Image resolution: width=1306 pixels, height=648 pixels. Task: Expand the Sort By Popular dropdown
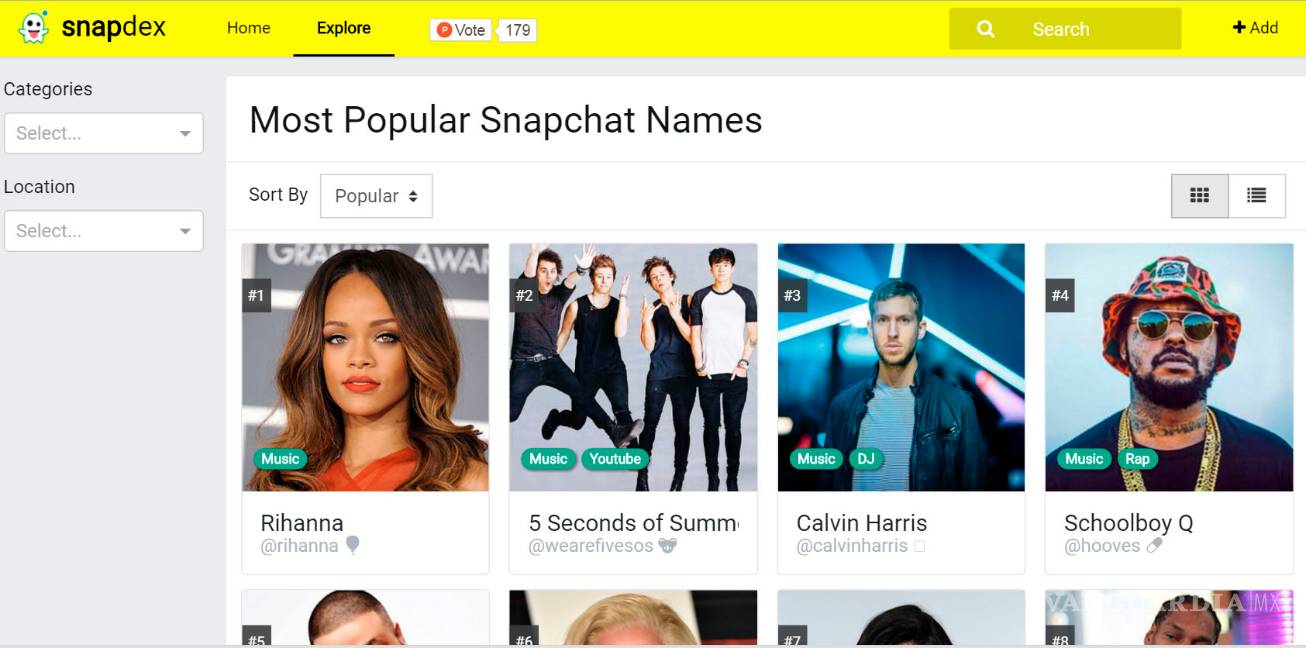[376, 196]
